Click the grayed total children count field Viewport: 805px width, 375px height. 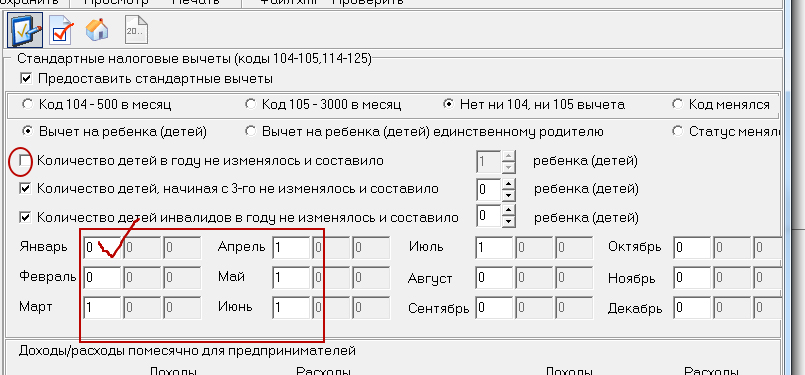(488, 162)
